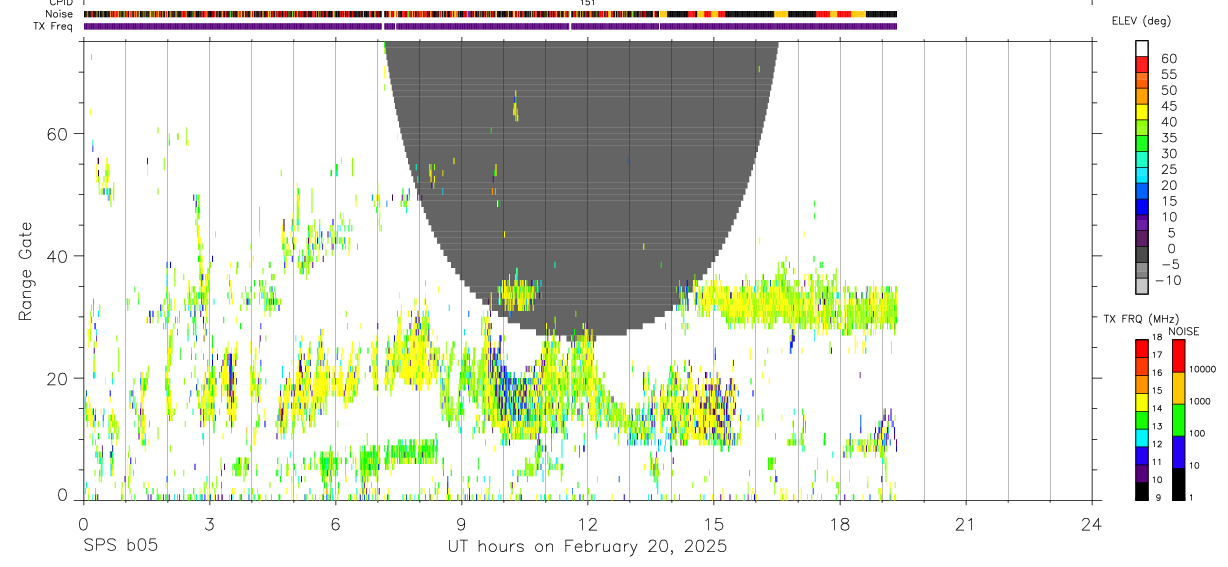Click the 'Noise' row label at top left
This screenshot has height=567, width=1228.
[57, 14]
